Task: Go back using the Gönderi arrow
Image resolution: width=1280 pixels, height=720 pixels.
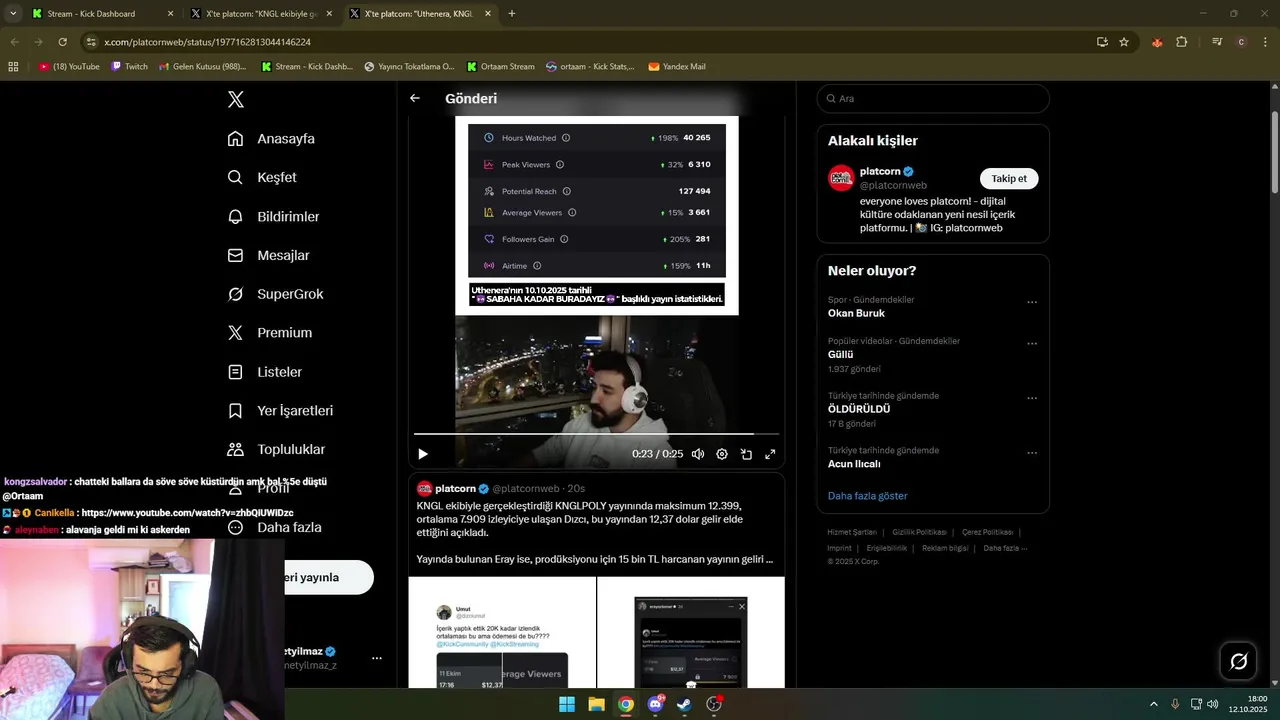Action: pos(415,98)
